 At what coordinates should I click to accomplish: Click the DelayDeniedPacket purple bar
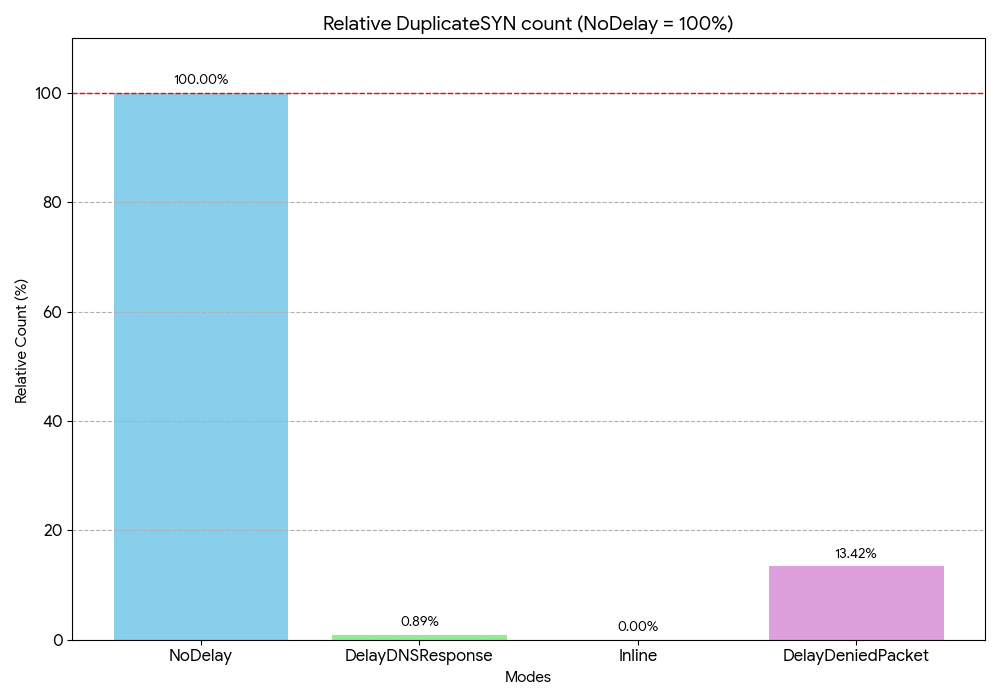856,603
